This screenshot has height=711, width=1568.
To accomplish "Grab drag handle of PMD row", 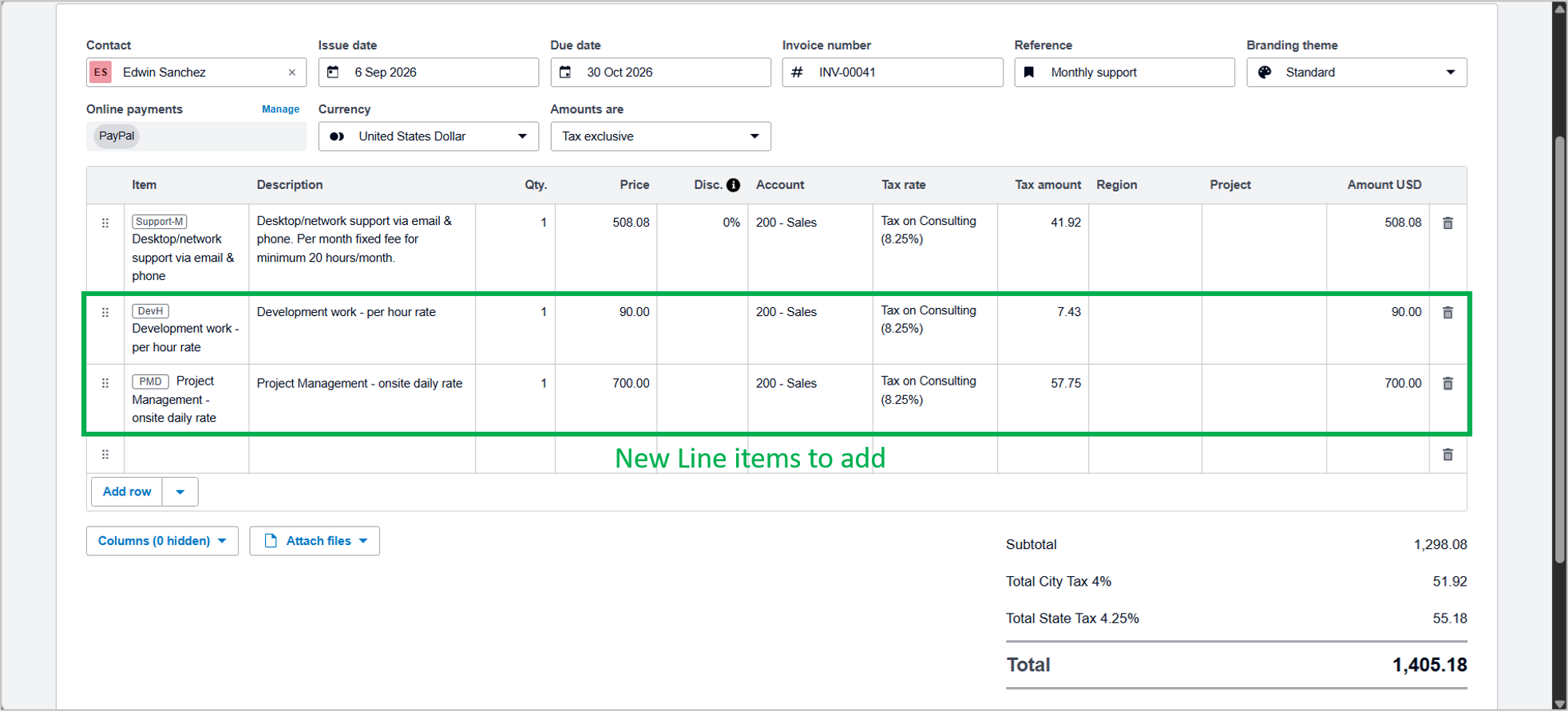I will pyautogui.click(x=105, y=384).
